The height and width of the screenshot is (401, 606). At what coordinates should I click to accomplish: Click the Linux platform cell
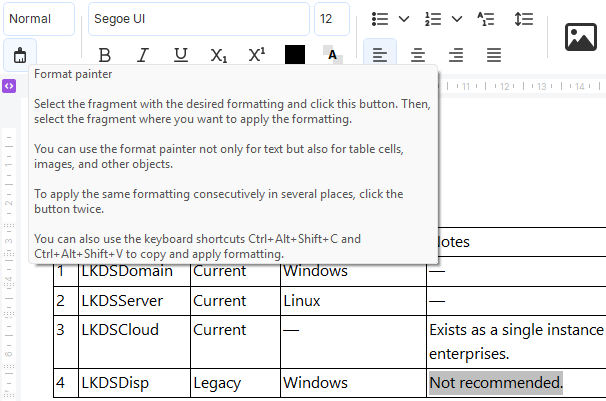click(x=353, y=301)
